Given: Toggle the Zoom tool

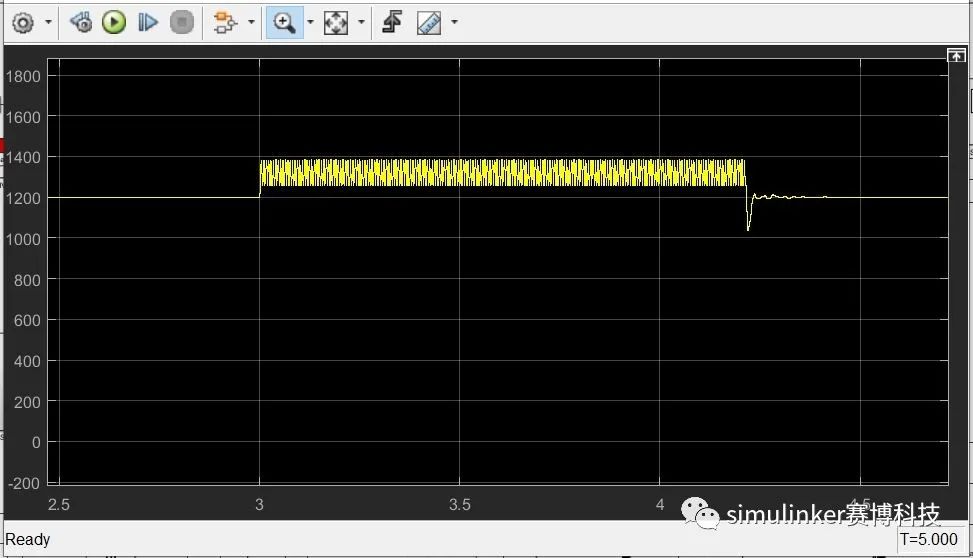Looking at the screenshot, I should (x=284, y=22).
